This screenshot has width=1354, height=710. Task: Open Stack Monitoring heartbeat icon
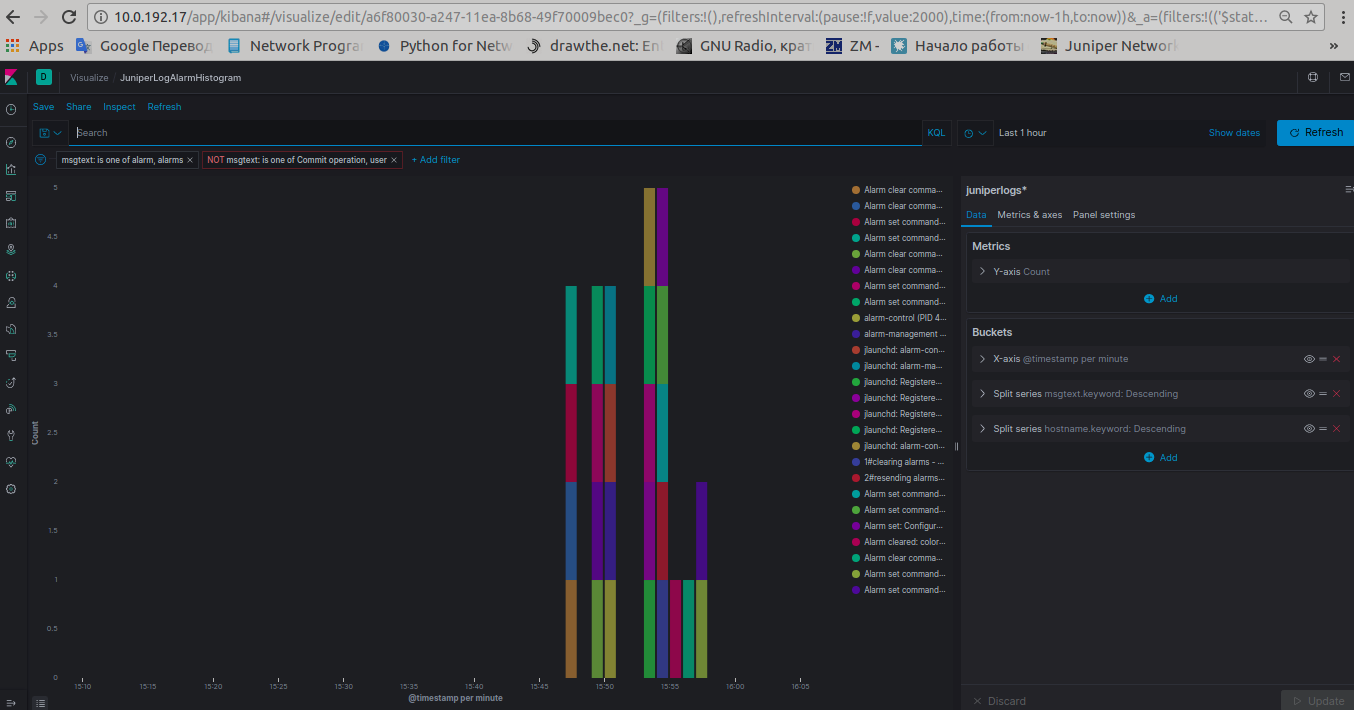click(11, 462)
